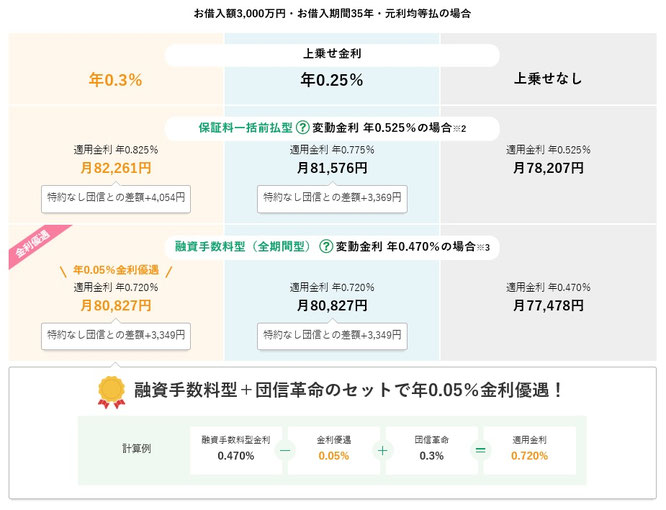Click the orange 年0.05%金利優遇 label
This screenshot has width=666, height=510.
(x=116, y=270)
